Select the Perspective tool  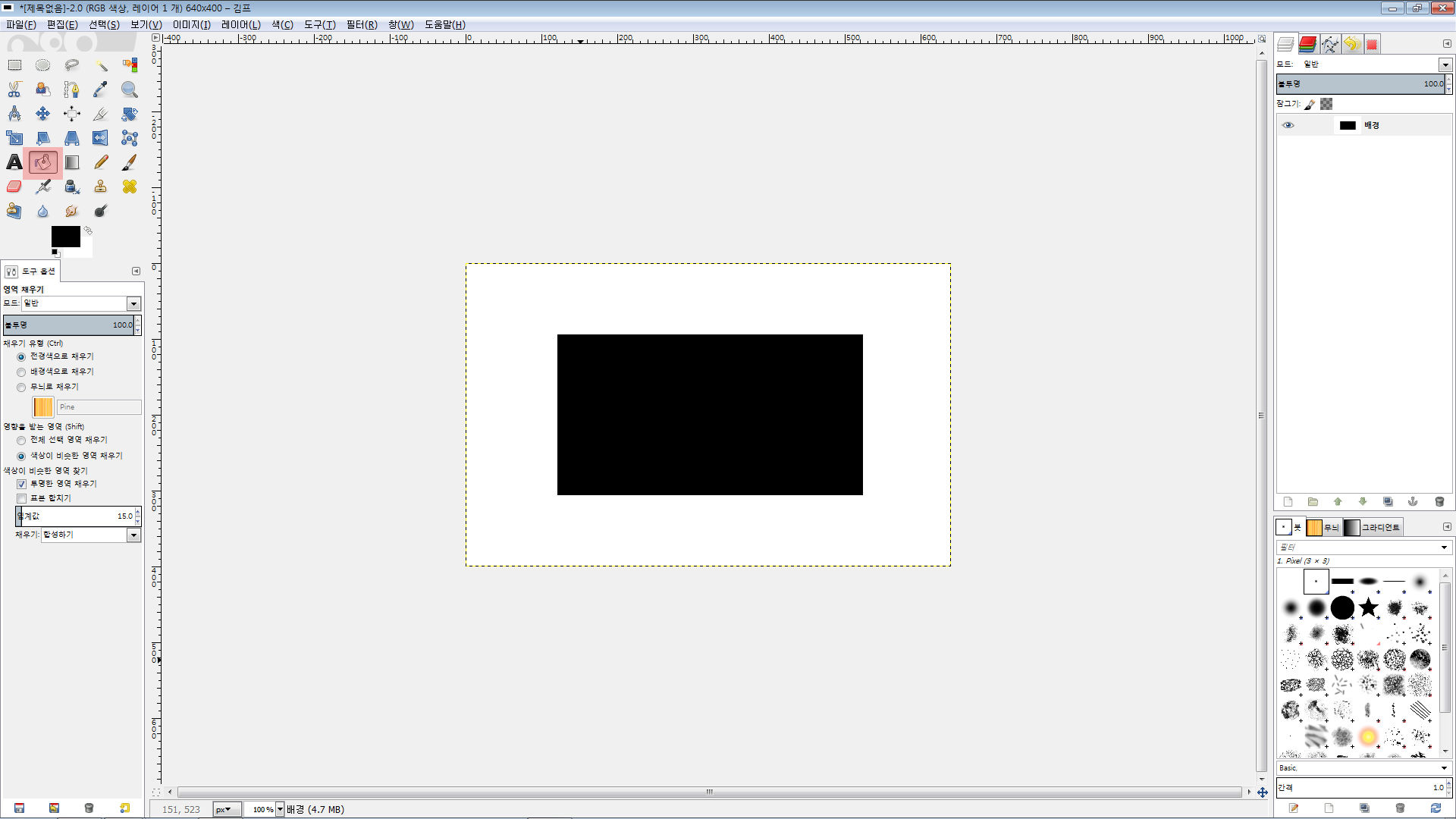pos(72,138)
